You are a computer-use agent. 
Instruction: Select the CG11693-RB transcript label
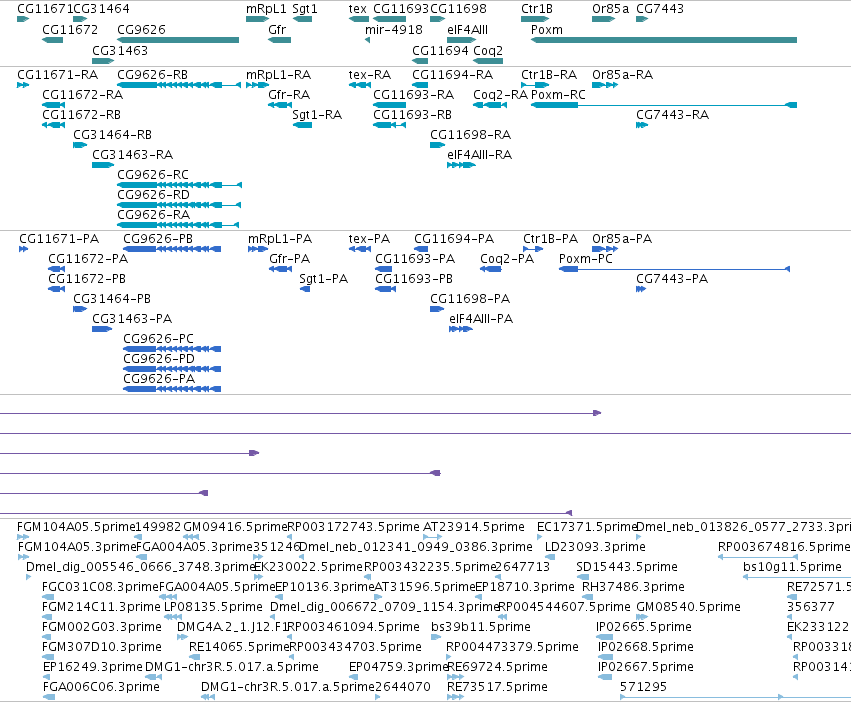[412, 115]
